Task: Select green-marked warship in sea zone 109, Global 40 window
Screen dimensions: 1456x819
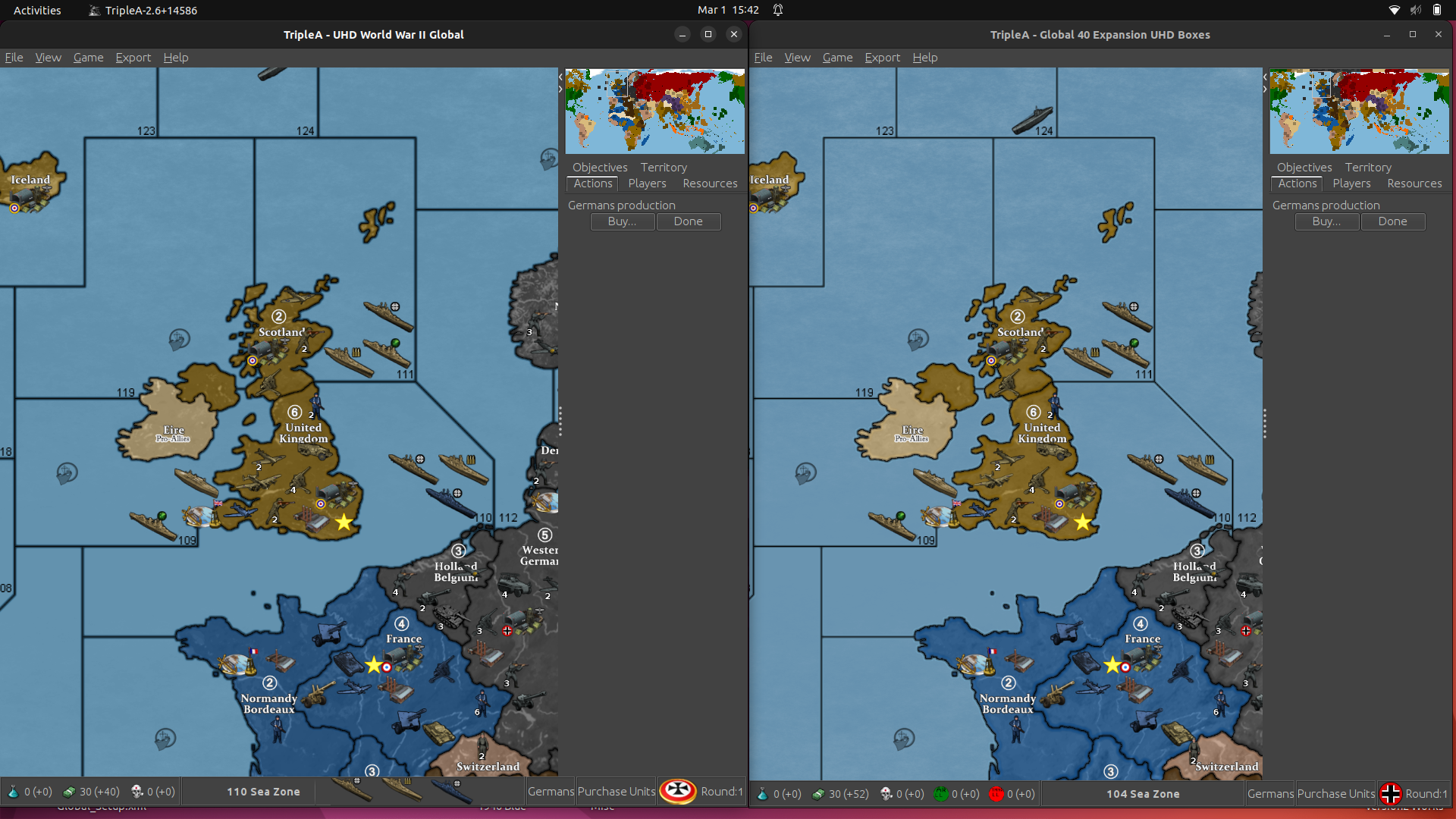Action: click(x=891, y=524)
